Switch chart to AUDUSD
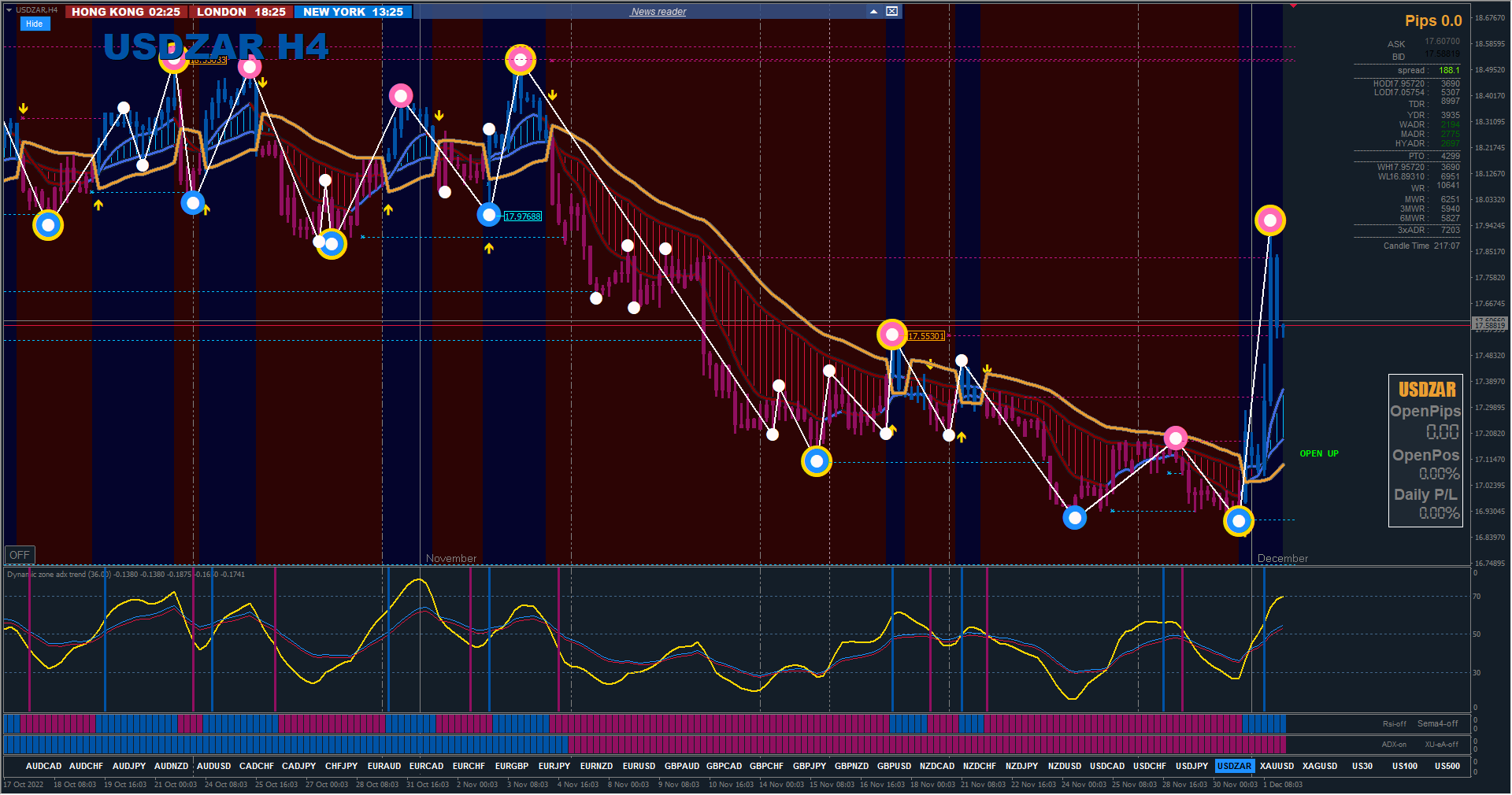The width and height of the screenshot is (1512, 795). click(x=213, y=766)
